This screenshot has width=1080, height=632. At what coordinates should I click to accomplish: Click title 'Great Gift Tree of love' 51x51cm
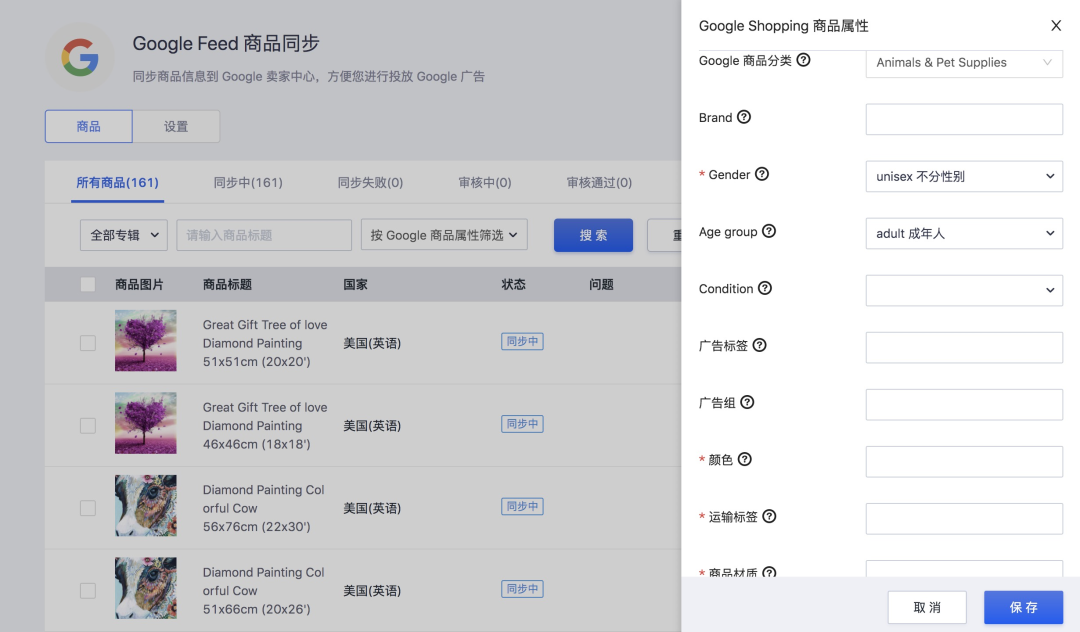265,343
